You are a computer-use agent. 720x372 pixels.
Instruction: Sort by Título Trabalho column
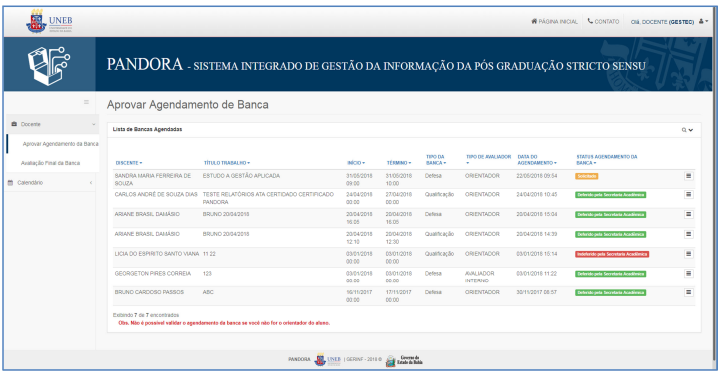[x=227, y=163]
